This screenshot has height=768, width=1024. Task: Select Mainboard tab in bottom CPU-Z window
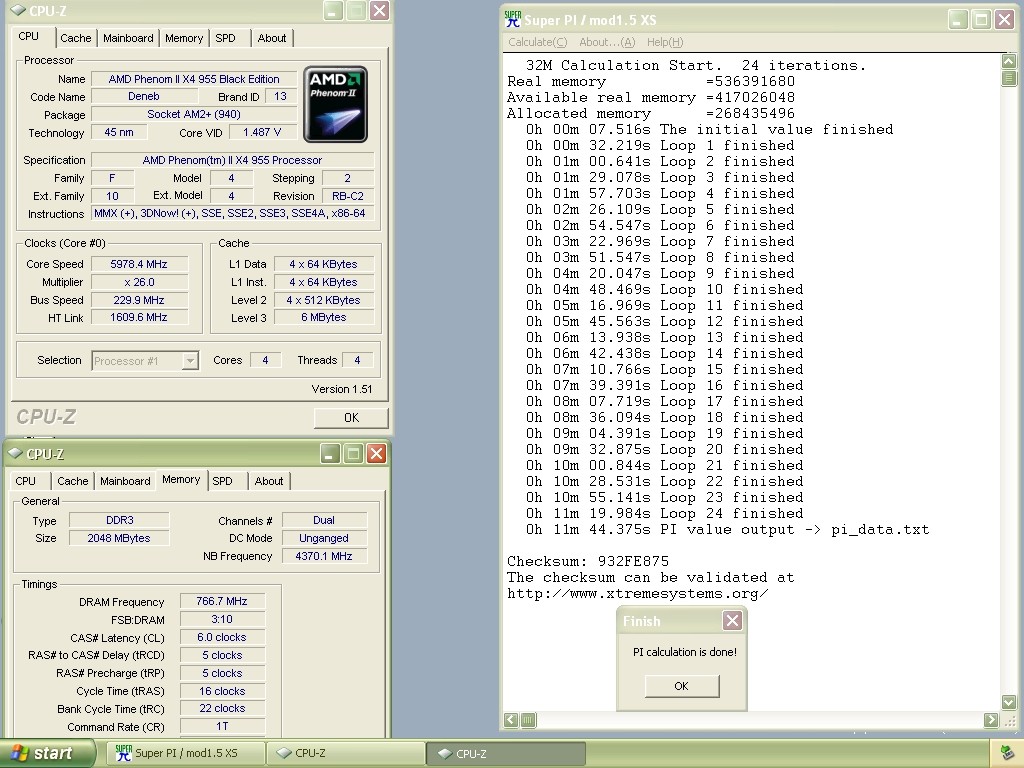click(125, 481)
